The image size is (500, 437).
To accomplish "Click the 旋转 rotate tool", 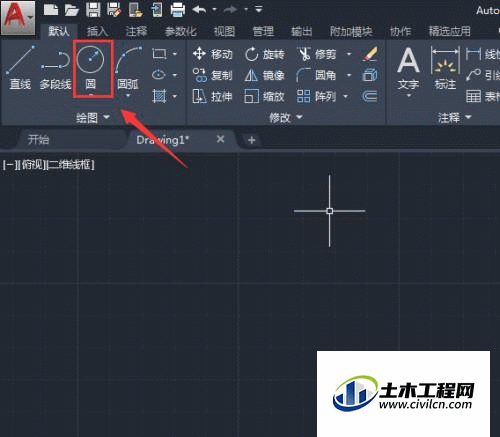I will point(265,54).
